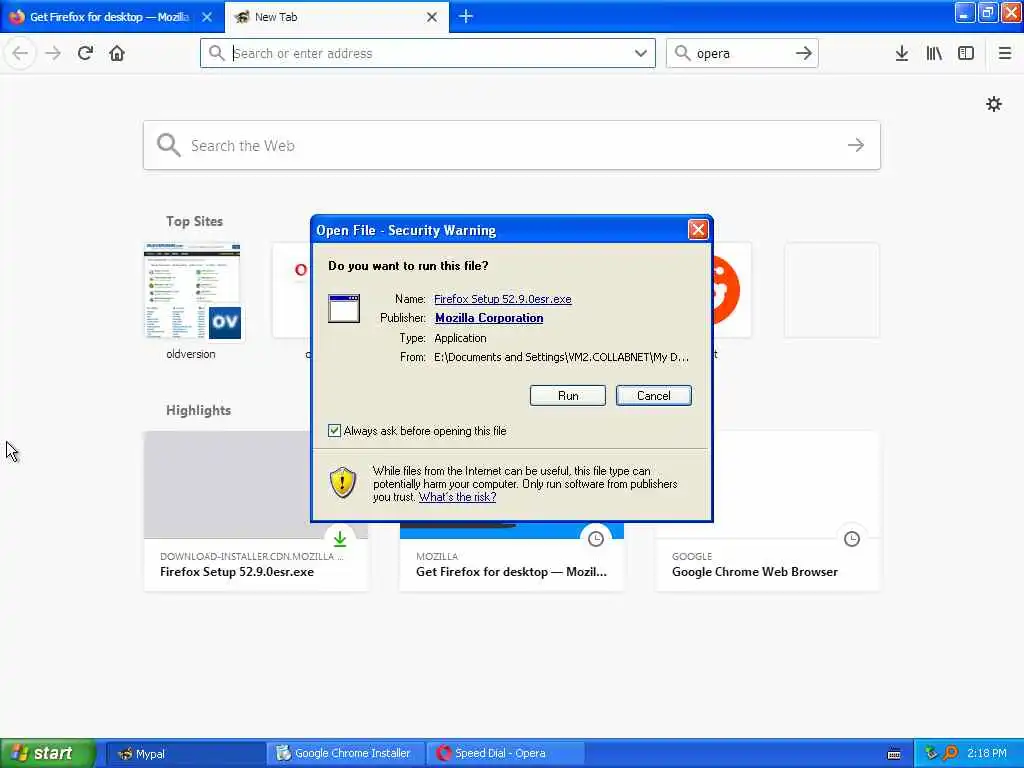Click the system tray clock 2:18 PM
Viewport: 1024px width, 768px height.
[987, 753]
